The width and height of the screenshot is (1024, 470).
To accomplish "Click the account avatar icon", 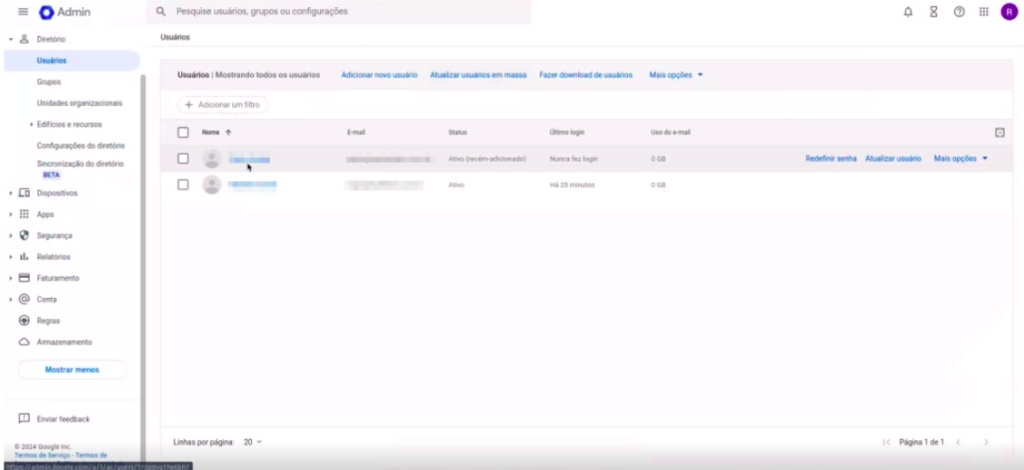I will pyautogui.click(x=1008, y=12).
